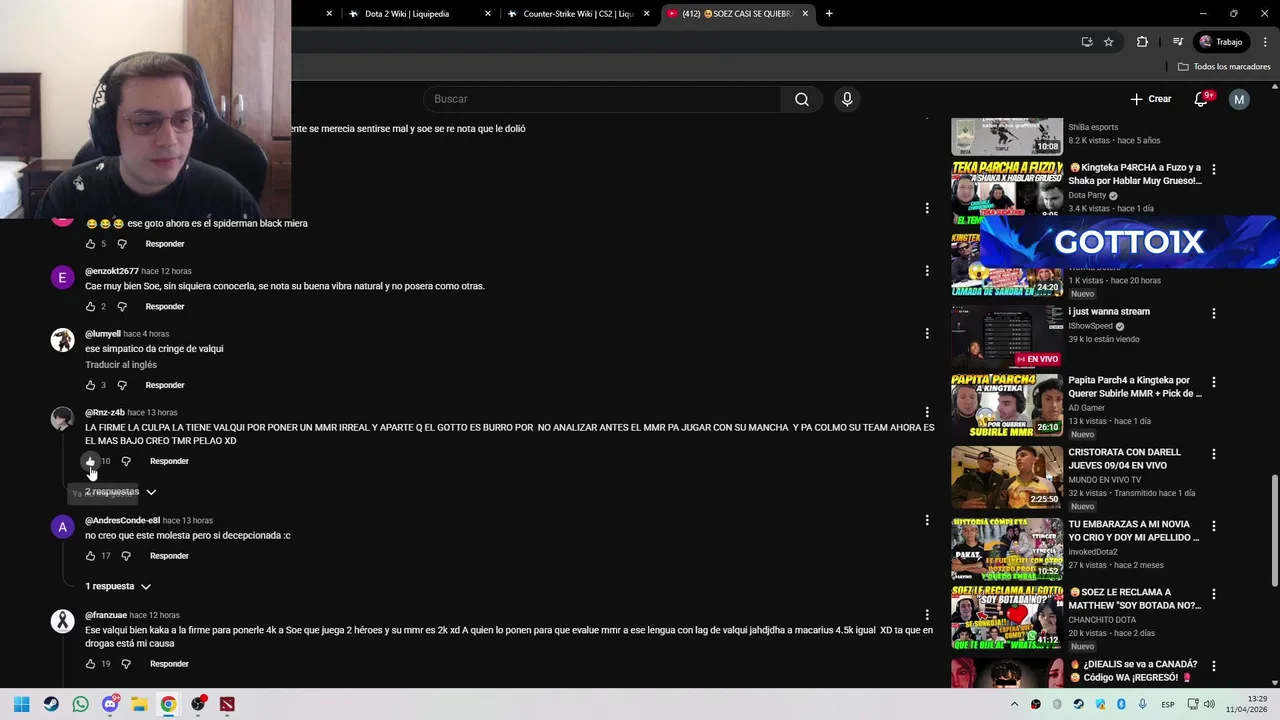Like the spiderman black miera comment
Image resolution: width=1280 pixels, height=720 pixels.
[x=90, y=244]
